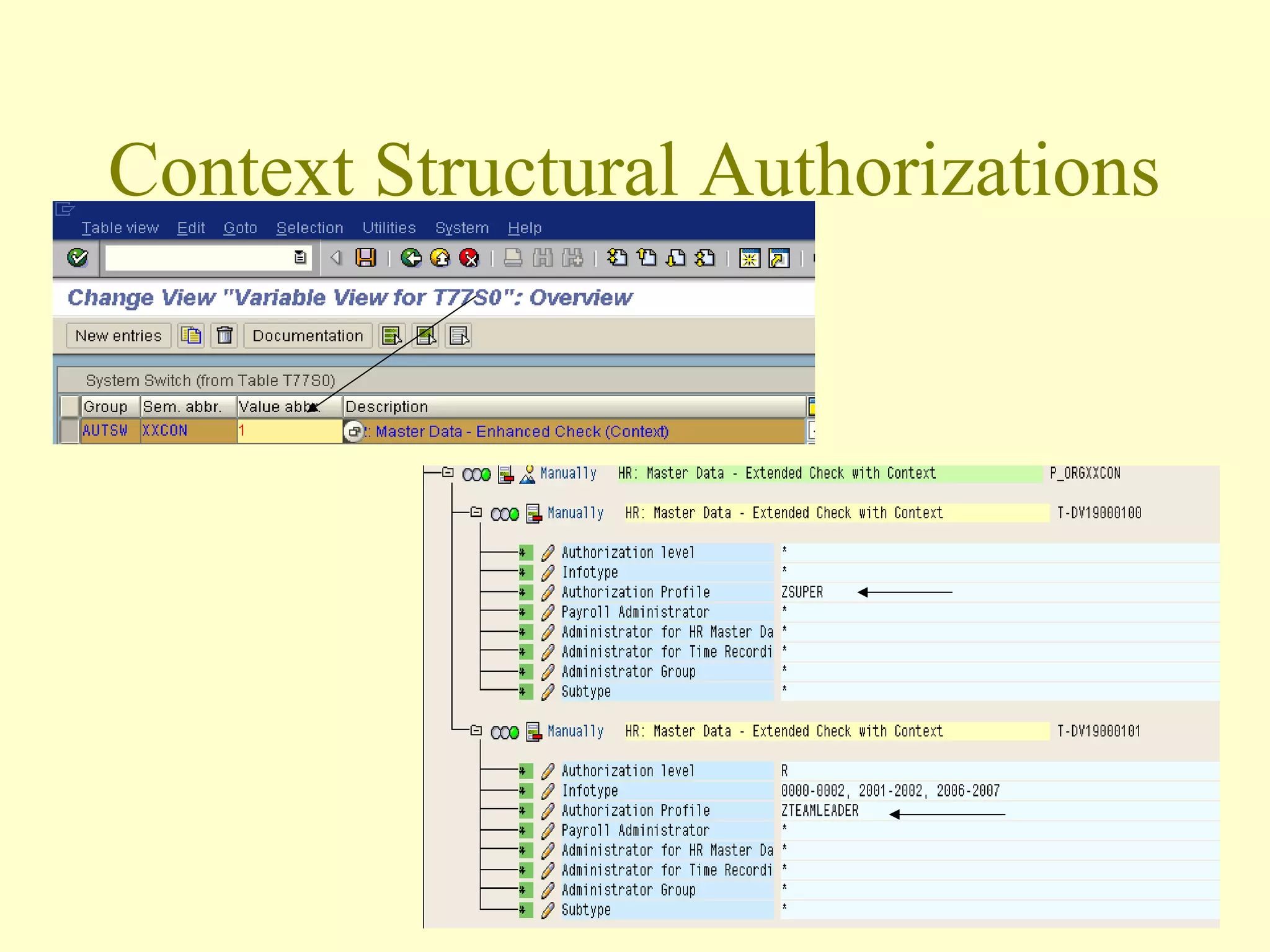Click the Documentation button

pos(308,335)
